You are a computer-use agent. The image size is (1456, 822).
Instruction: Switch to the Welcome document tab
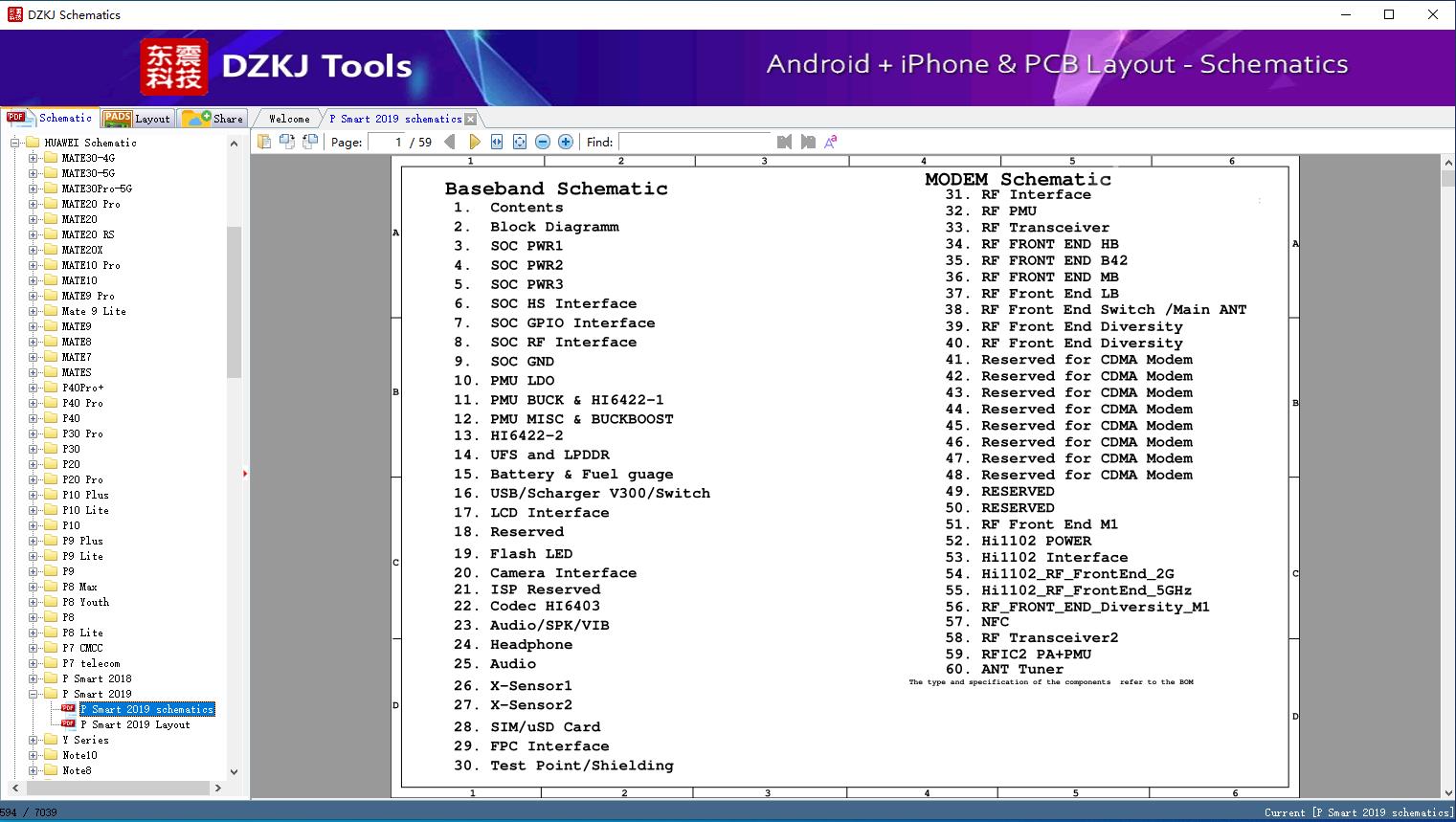point(289,119)
